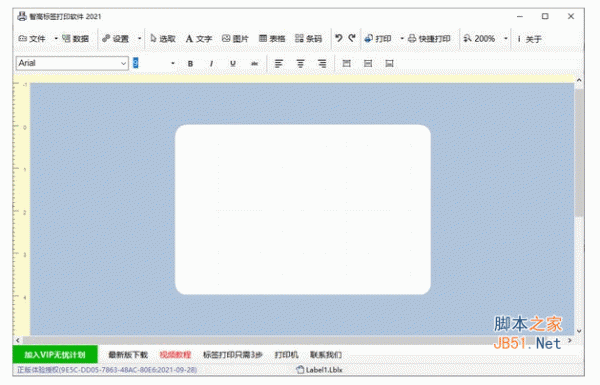Viewport: 600px width, 385px height.
Task: Align text to the right
Action: tap(322, 64)
